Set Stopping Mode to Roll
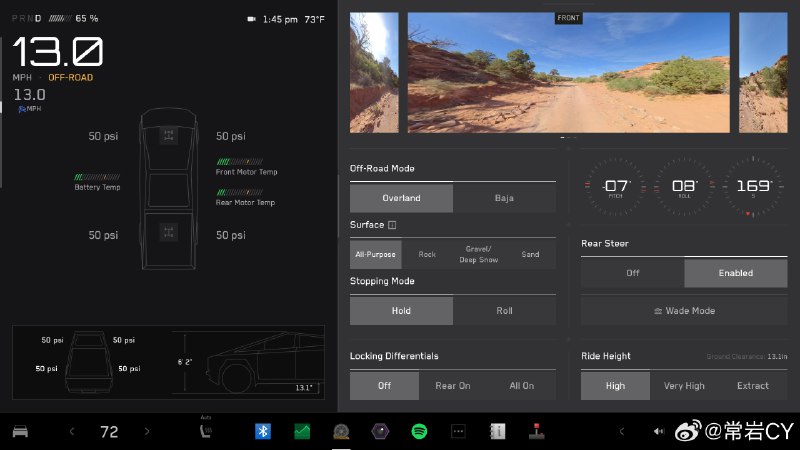This screenshot has width=800, height=450. point(504,311)
